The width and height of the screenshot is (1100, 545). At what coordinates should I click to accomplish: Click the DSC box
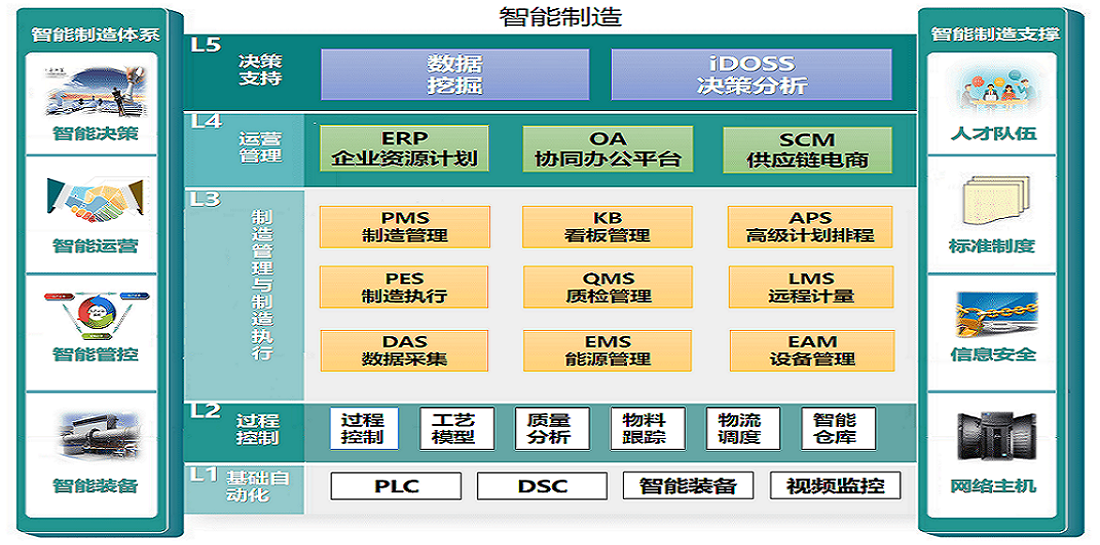tap(542, 485)
